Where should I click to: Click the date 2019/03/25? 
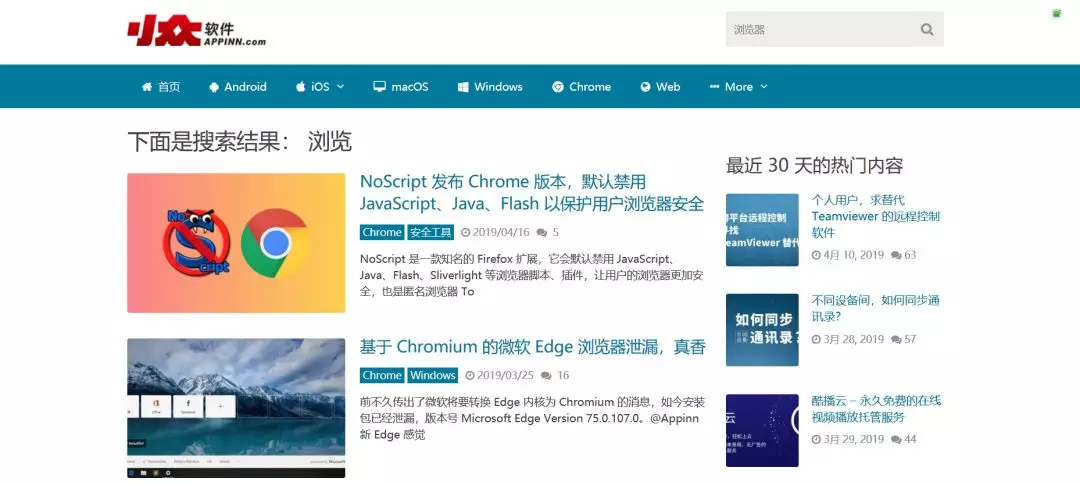(505, 376)
